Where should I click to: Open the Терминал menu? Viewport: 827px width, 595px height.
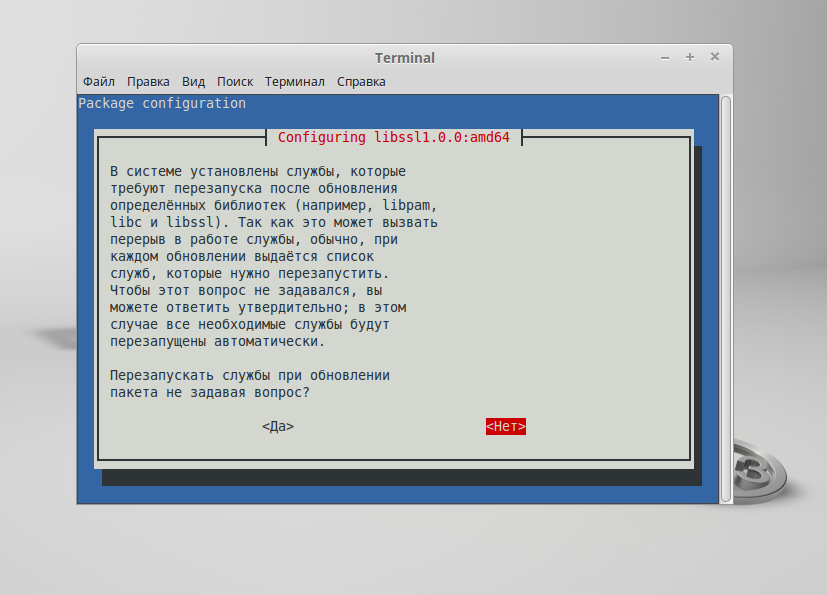pos(295,82)
